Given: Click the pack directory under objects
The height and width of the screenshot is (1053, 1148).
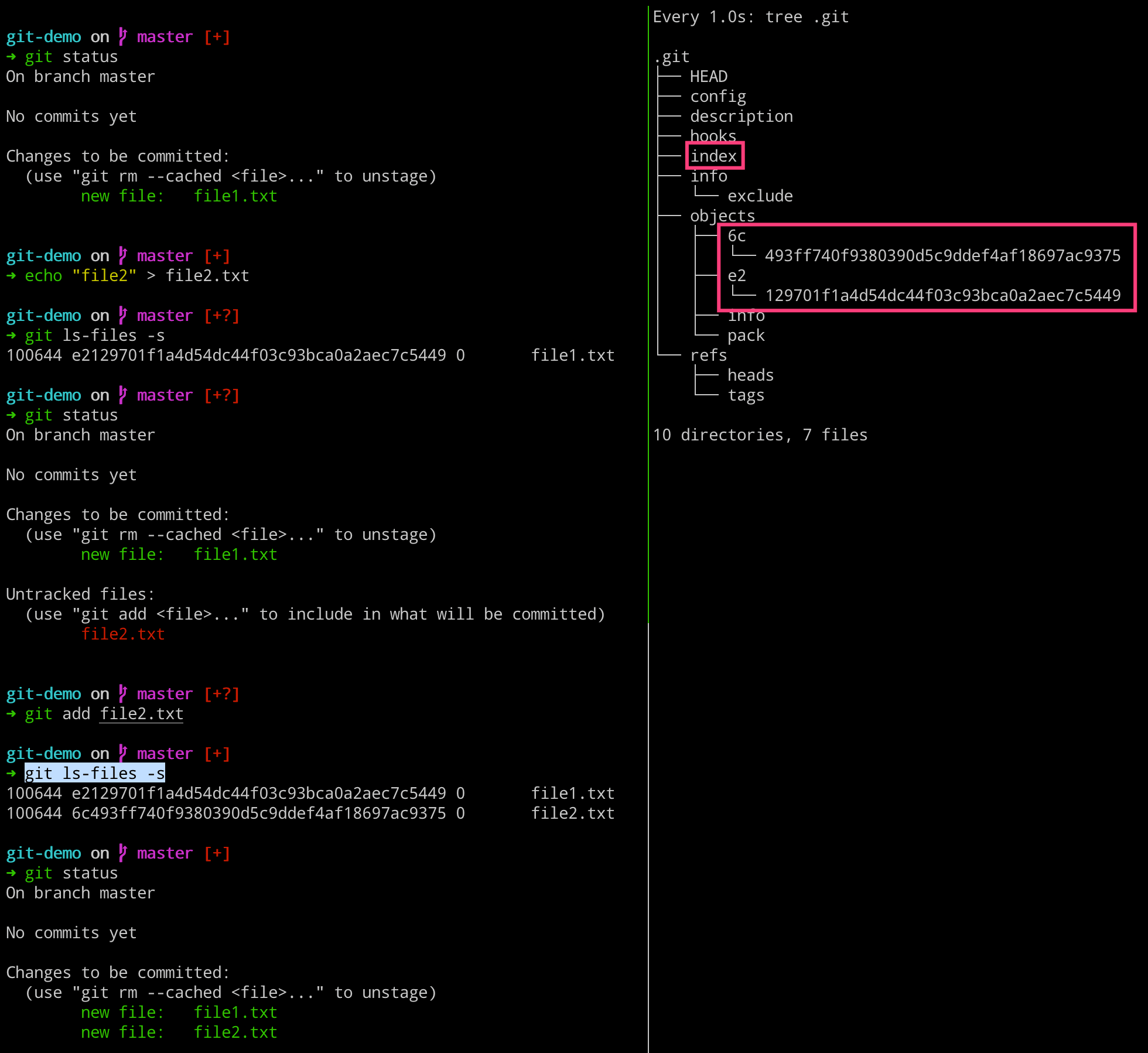Looking at the screenshot, I should (x=746, y=335).
